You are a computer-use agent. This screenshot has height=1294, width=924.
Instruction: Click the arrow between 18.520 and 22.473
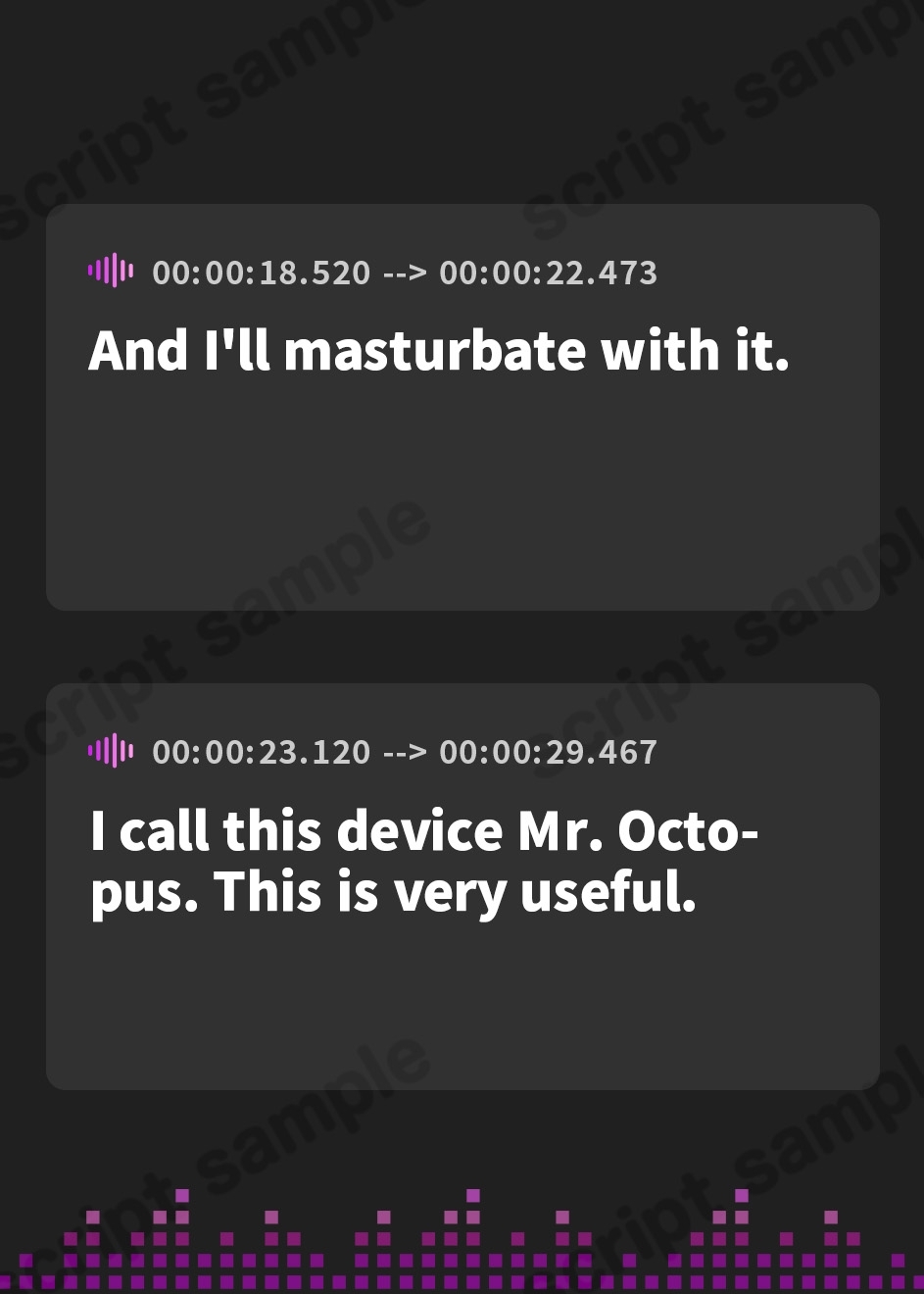(405, 273)
